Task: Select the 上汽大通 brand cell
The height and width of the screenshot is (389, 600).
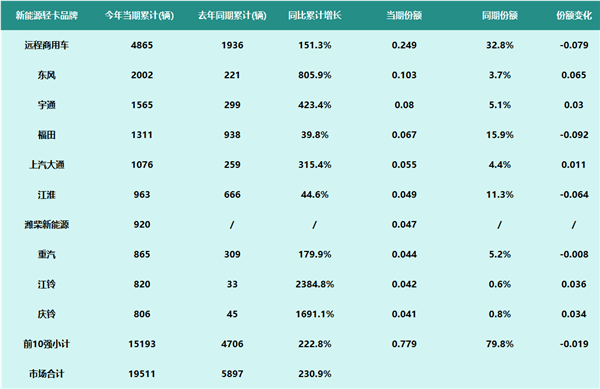Action: tap(47, 164)
